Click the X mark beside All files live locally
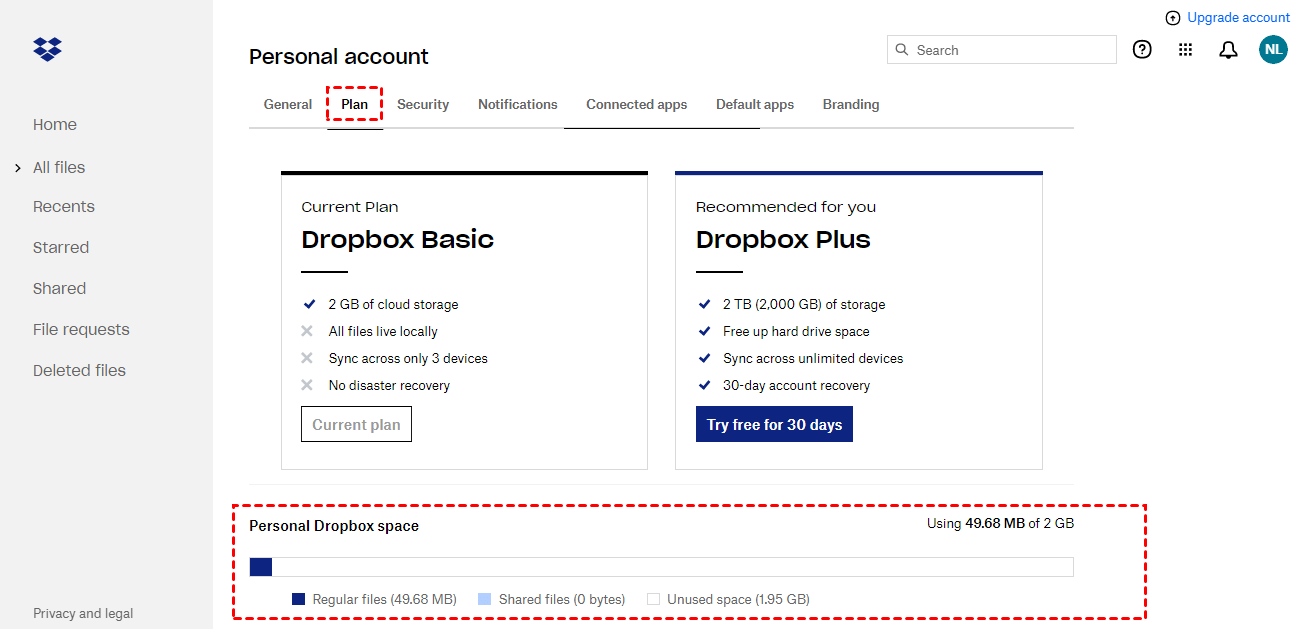This screenshot has height=629, width=1315. tap(308, 331)
